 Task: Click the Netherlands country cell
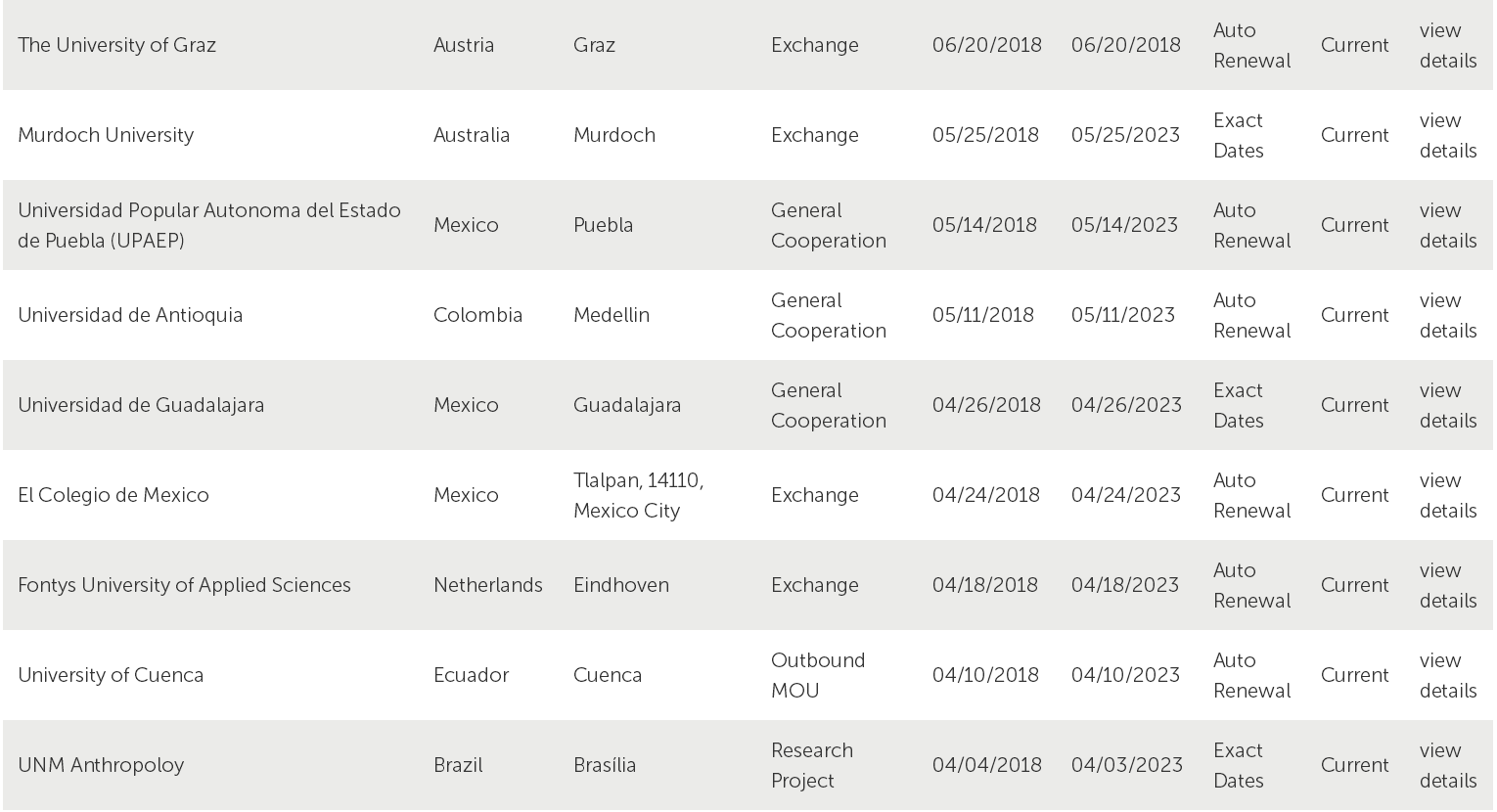click(x=487, y=585)
